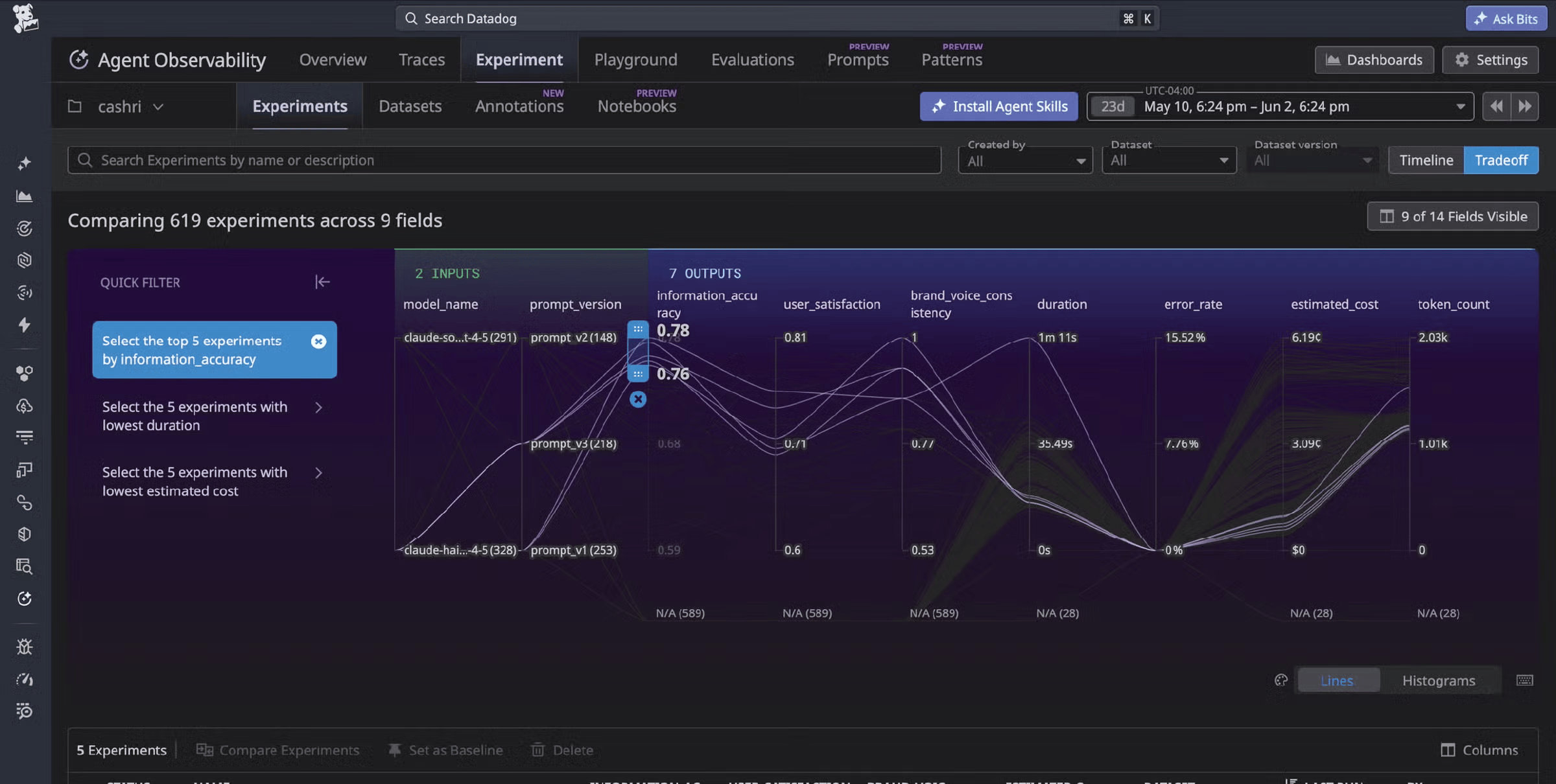Open the Evaluations tab
Viewport: 1556px width, 784px height.
pyautogui.click(x=752, y=60)
